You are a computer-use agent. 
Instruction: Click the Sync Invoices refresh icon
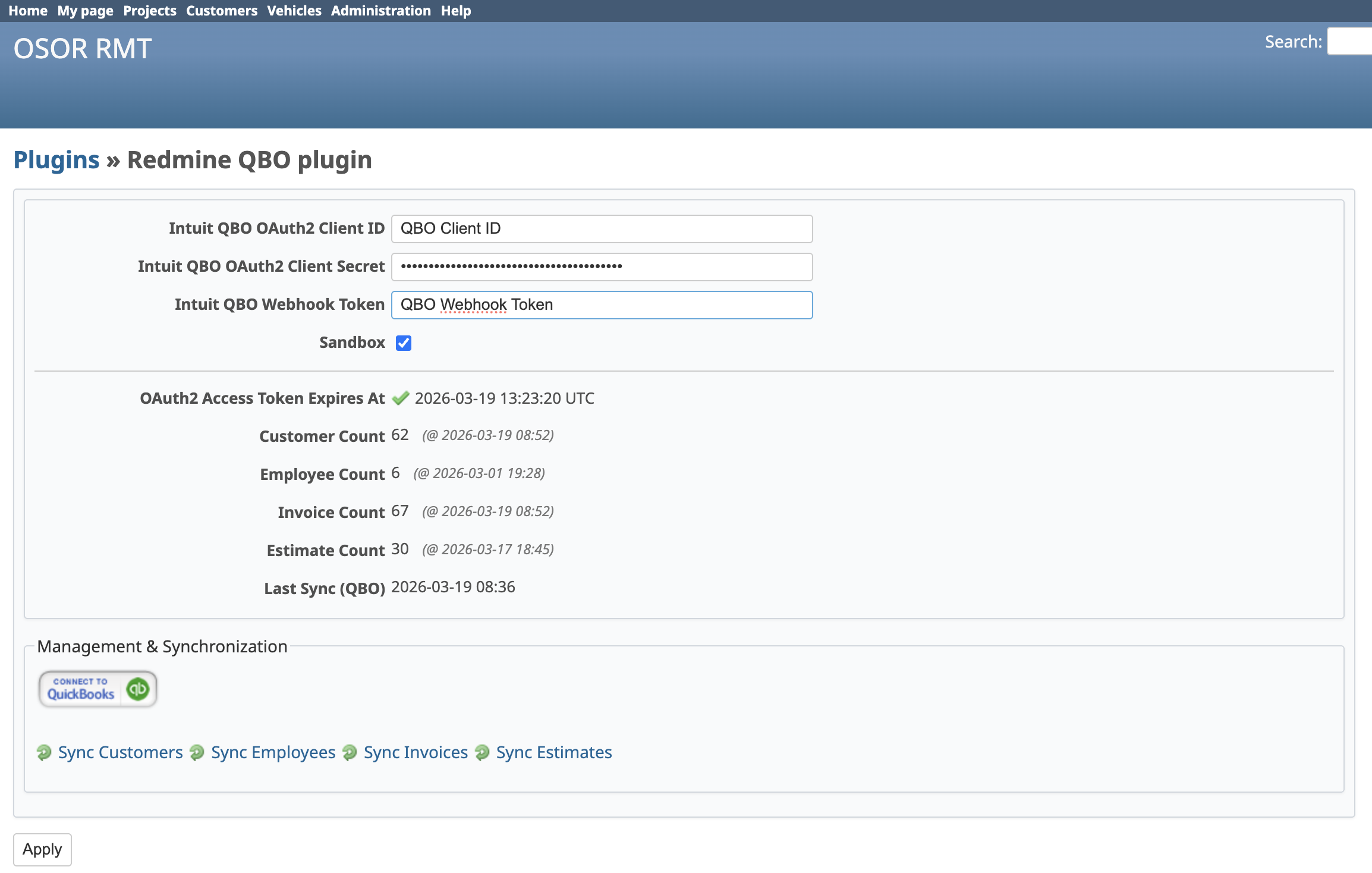pyautogui.click(x=350, y=752)
